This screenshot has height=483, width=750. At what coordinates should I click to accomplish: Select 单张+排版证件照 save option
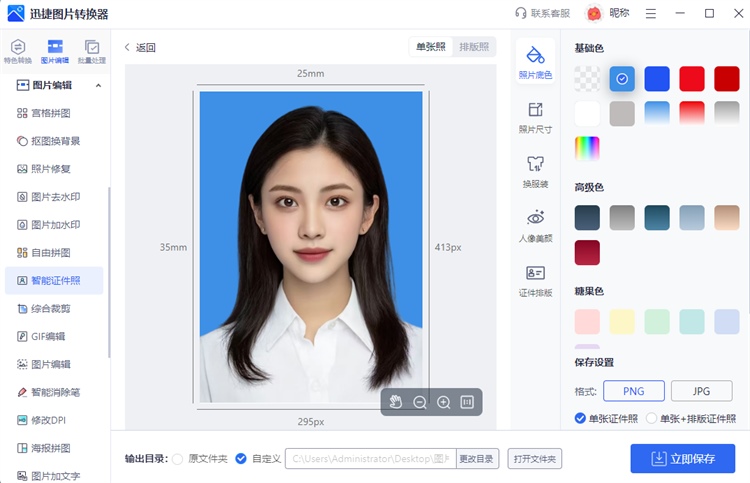pos(652,418)
